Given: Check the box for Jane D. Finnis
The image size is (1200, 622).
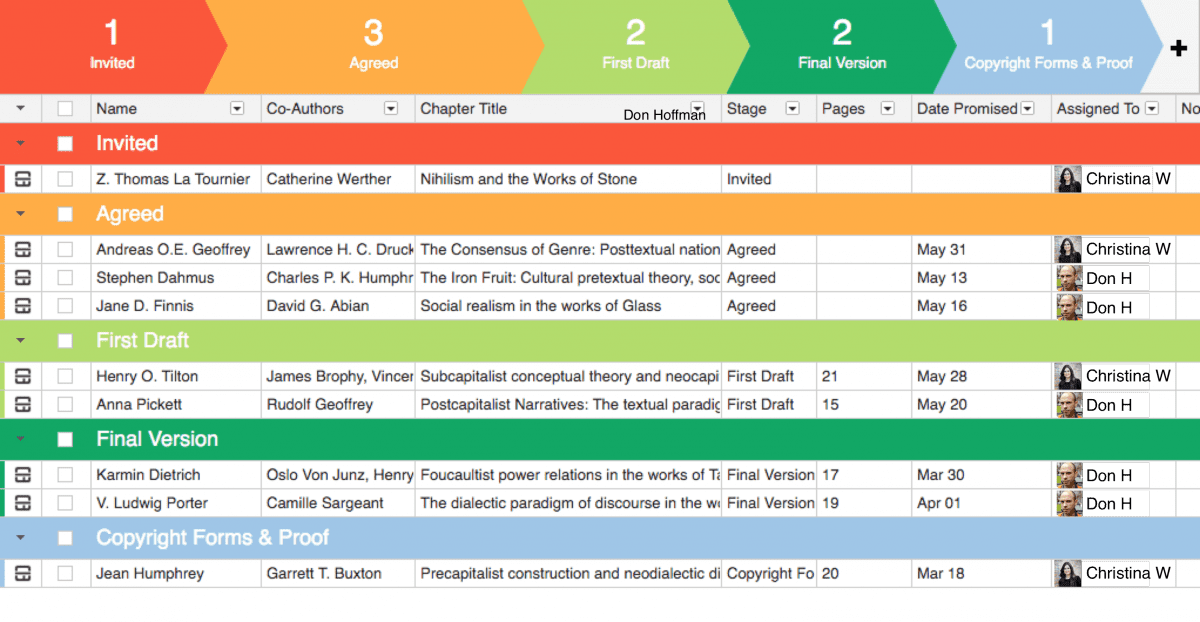Looking at the screenshot, I should [65, 306].
